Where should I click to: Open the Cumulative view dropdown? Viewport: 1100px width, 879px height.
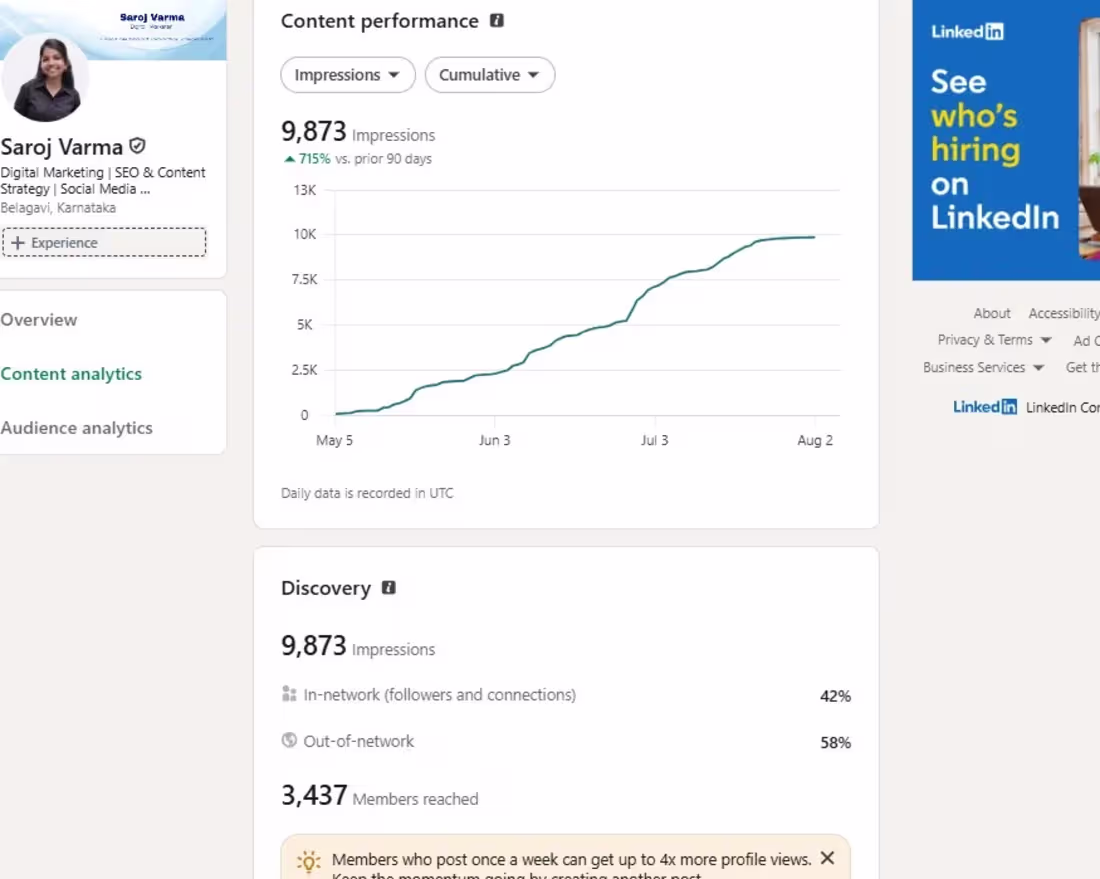tap(490, 75)
